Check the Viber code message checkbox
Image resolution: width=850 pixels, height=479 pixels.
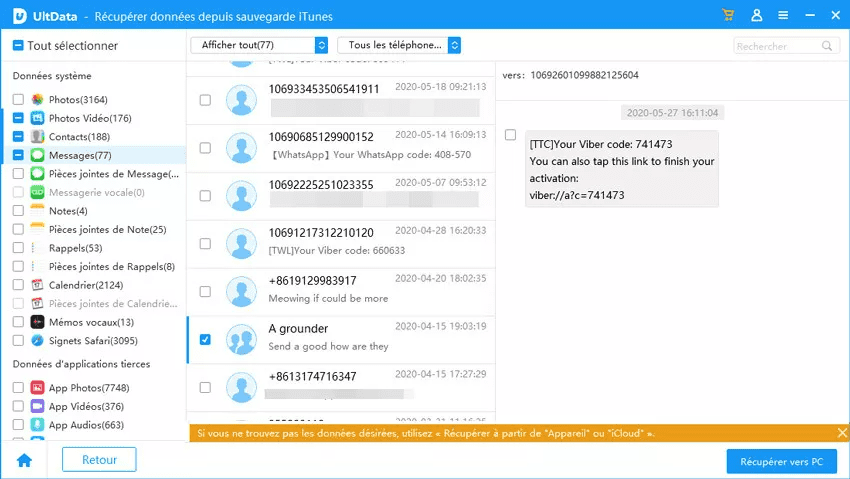pos(511,135)
